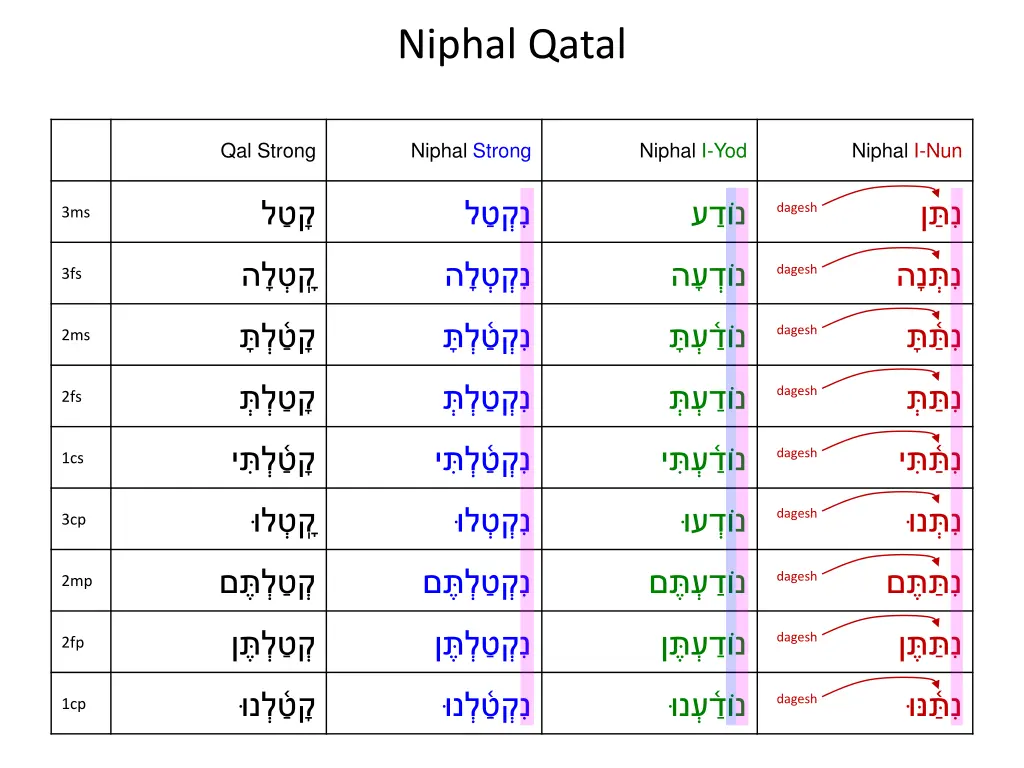
Task: Select the 2ms row label
Action: click(x=75, y=335)
